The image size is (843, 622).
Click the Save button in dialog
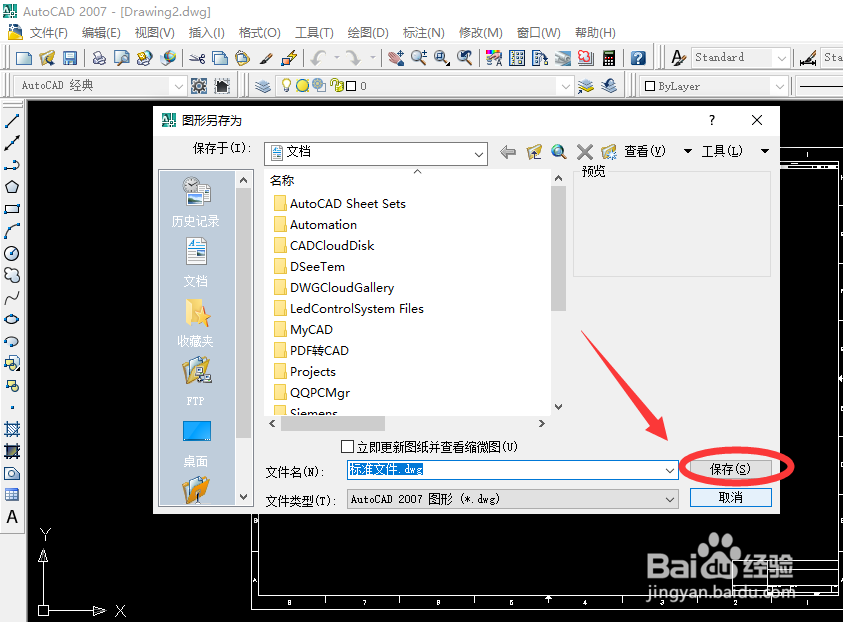[x=730, y=469]
